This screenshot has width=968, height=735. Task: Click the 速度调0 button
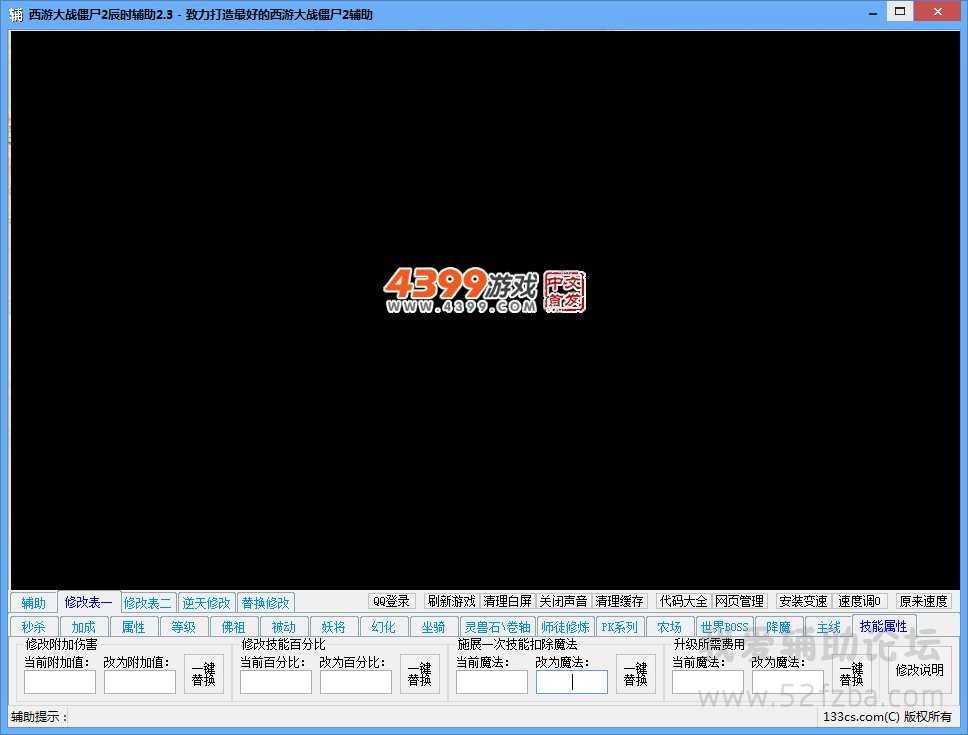coord(859,601)
